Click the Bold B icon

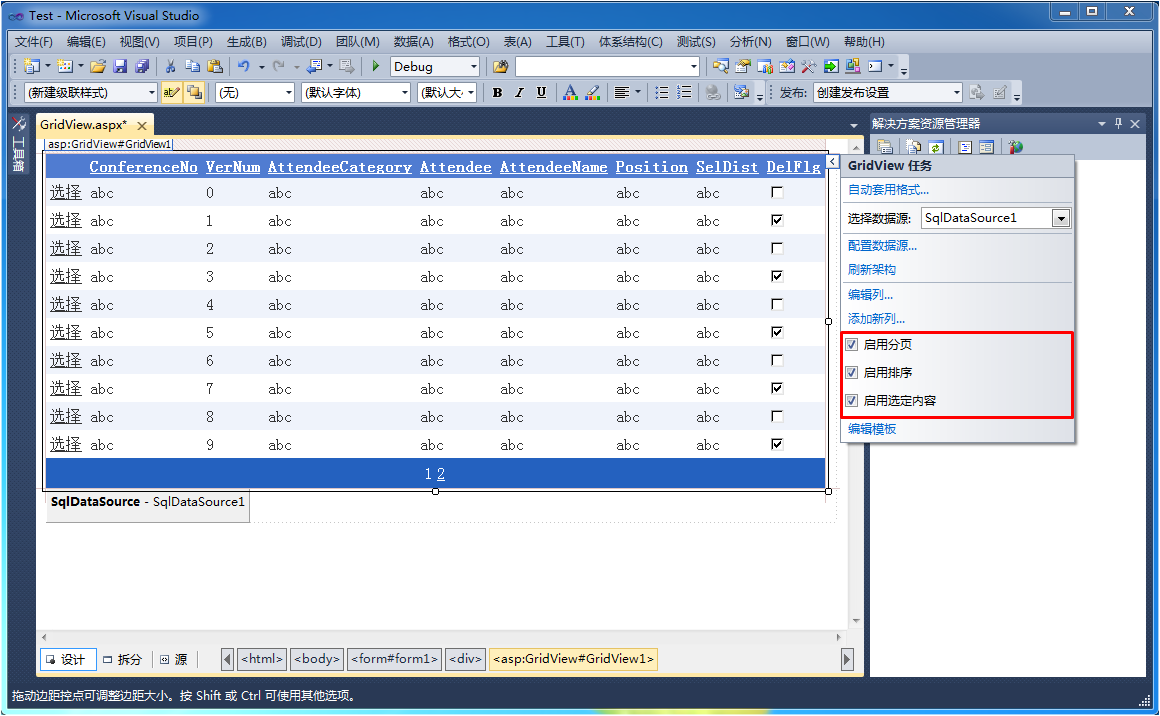(497, 92)
